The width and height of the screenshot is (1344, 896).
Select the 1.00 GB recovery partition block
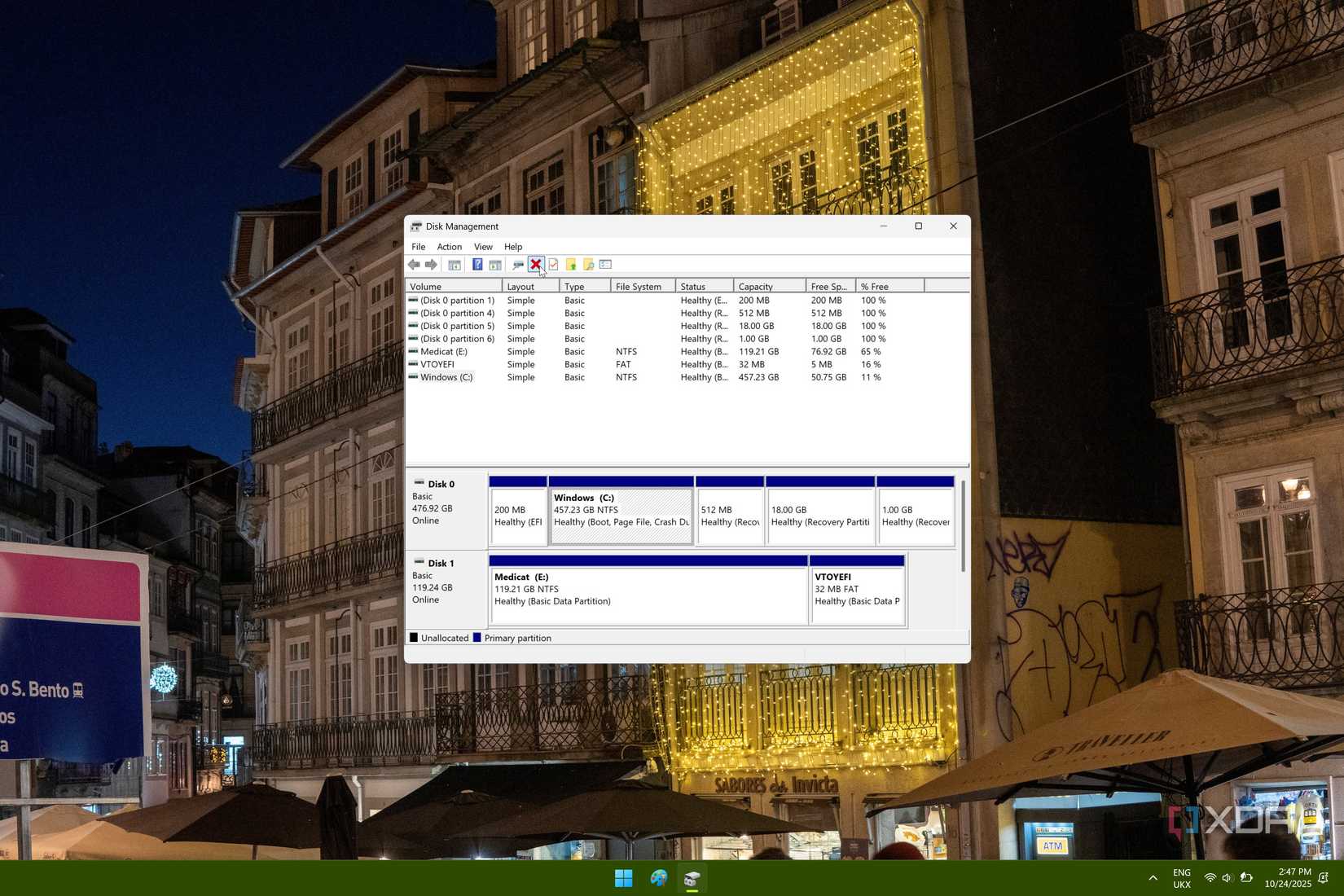coord(916,511)
